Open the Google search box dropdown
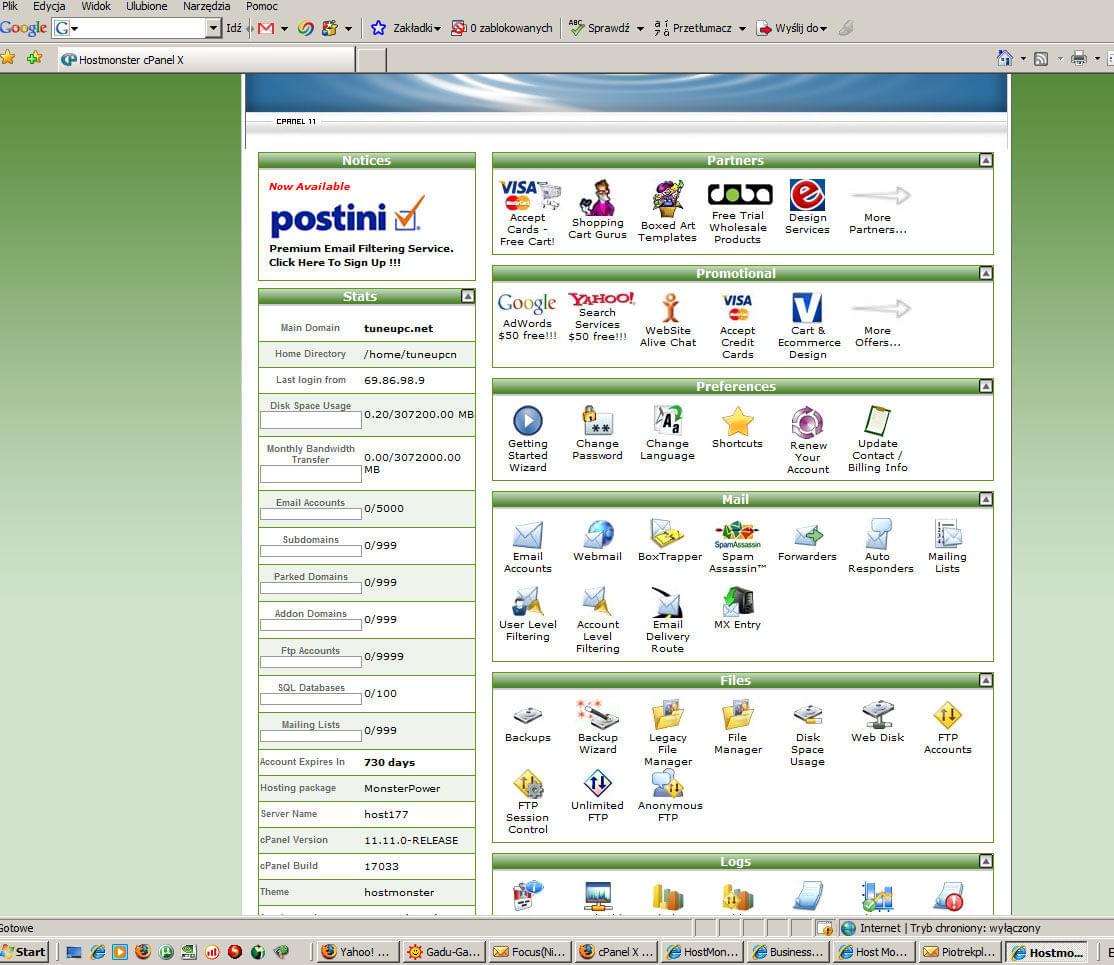1114x965 pixels. click(x=212, y=28)
